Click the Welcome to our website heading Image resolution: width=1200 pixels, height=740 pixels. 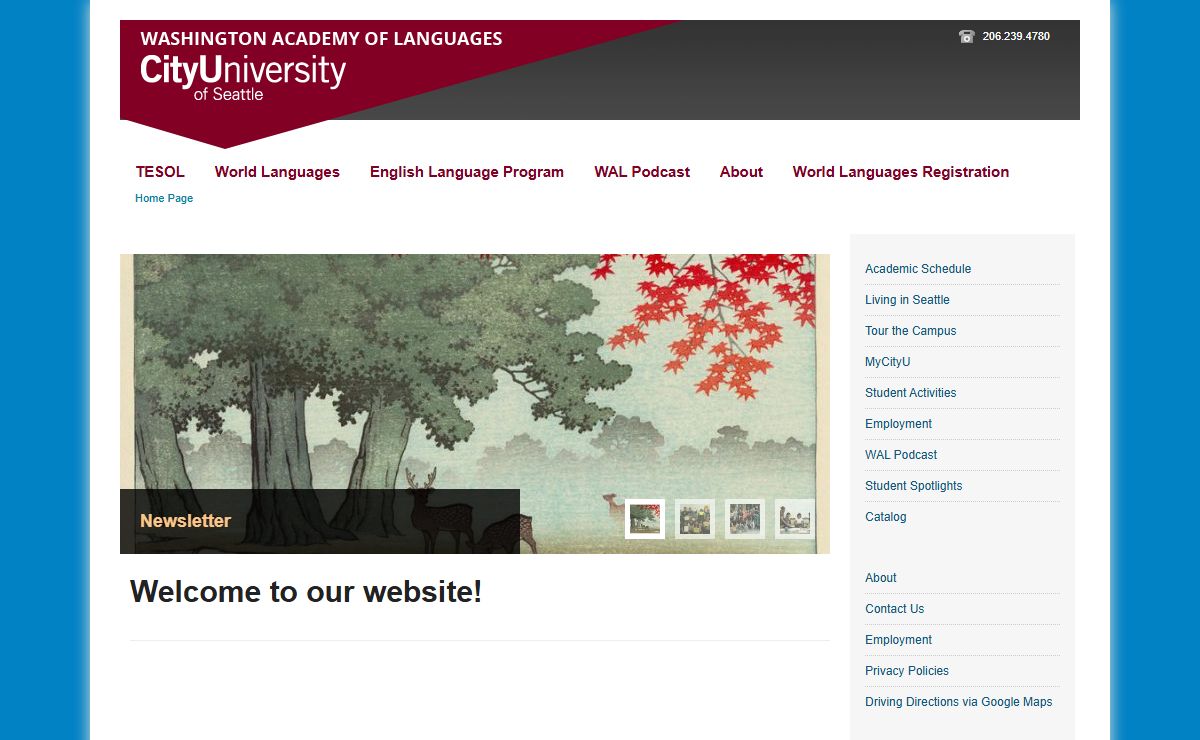click(306, 592)
